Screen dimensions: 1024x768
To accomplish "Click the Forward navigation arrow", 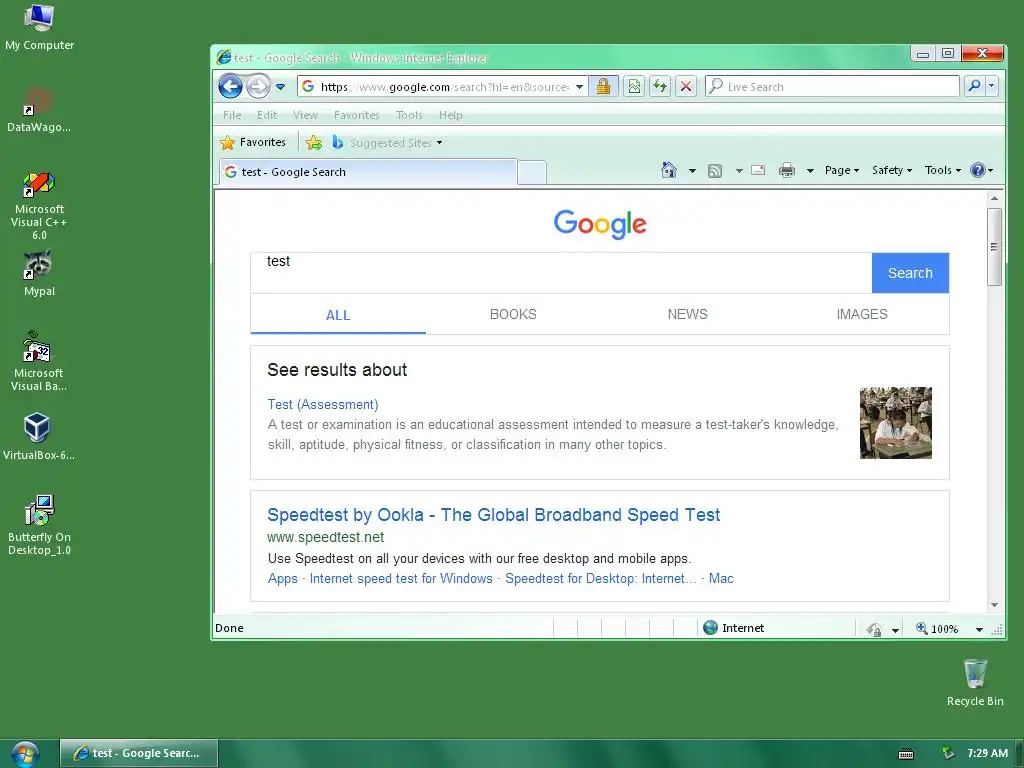I will pyautogui.click(x=259, y=86).
